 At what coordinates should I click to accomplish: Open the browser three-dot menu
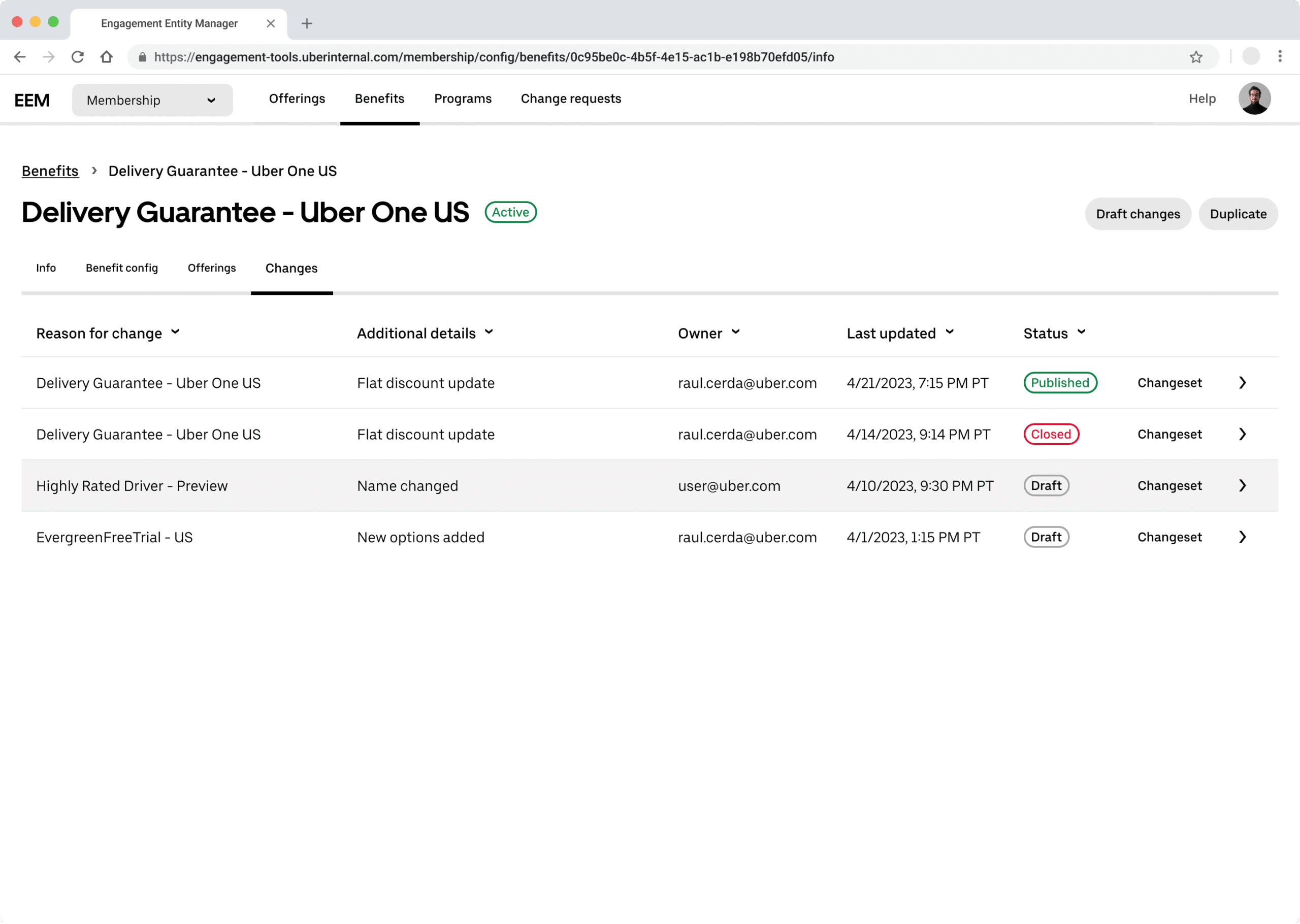pyautogui.click(x=1280, y=56)
